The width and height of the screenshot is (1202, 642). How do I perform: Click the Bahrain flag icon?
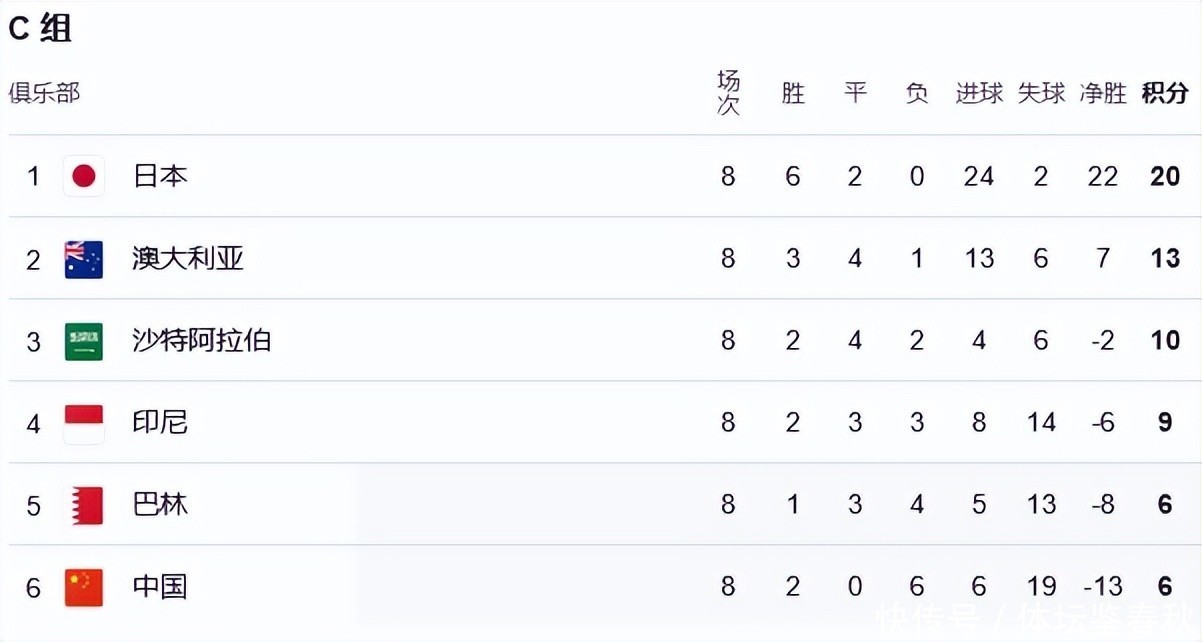(x=84, y=505)
